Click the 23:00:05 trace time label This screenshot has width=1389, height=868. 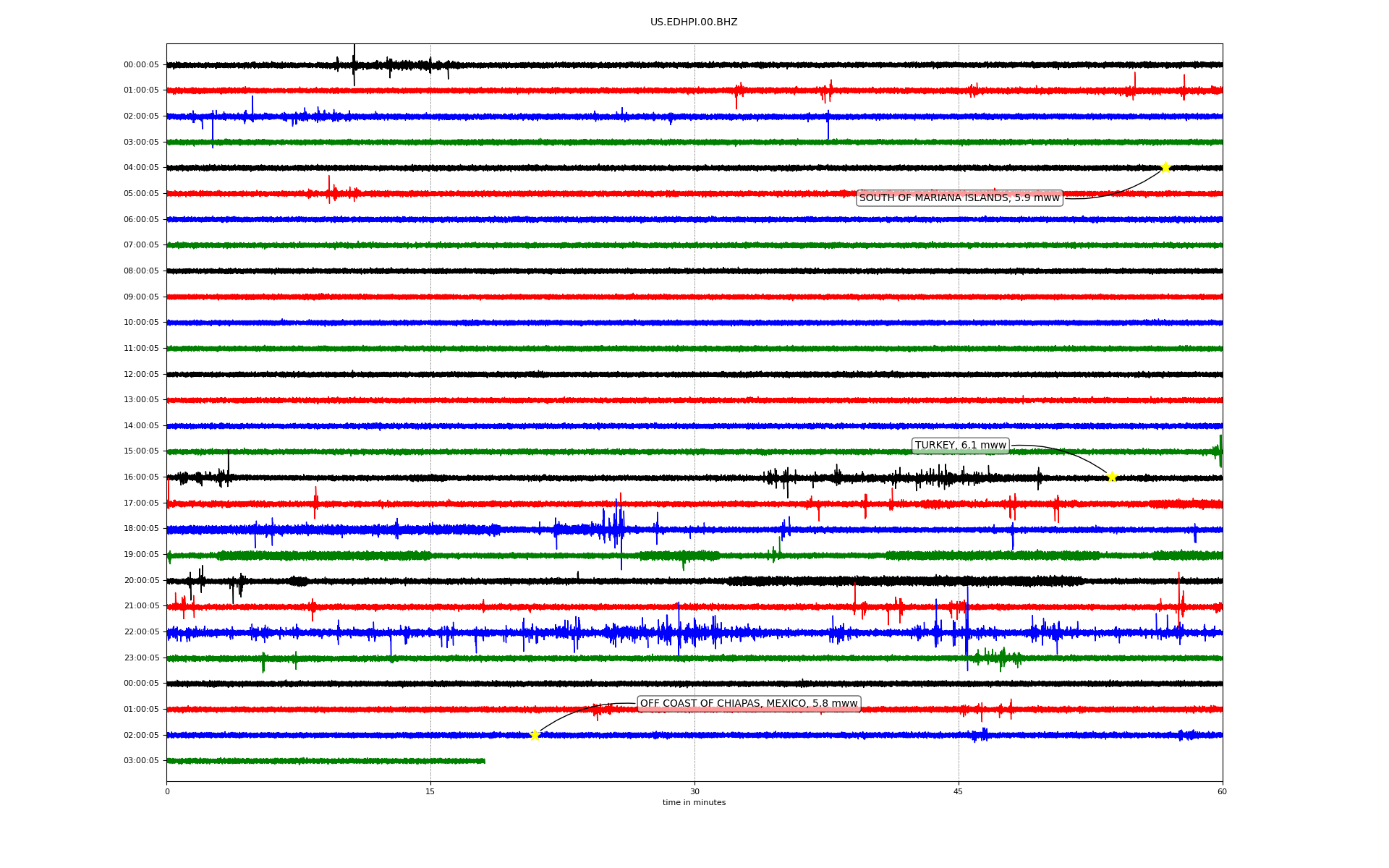click(141, 658)
